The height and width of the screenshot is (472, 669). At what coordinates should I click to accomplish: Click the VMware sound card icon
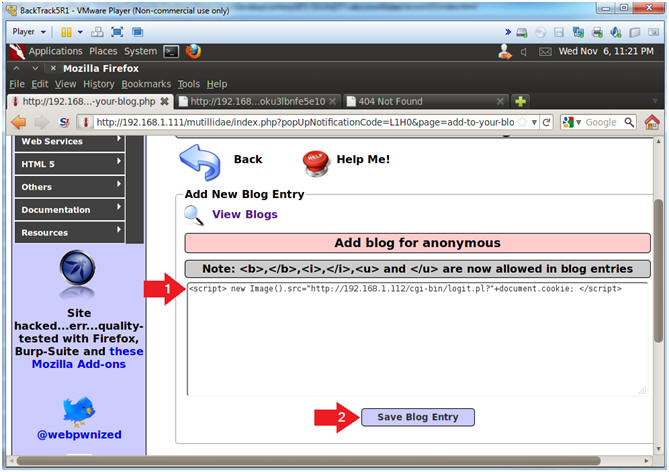[x=616, y=32]
